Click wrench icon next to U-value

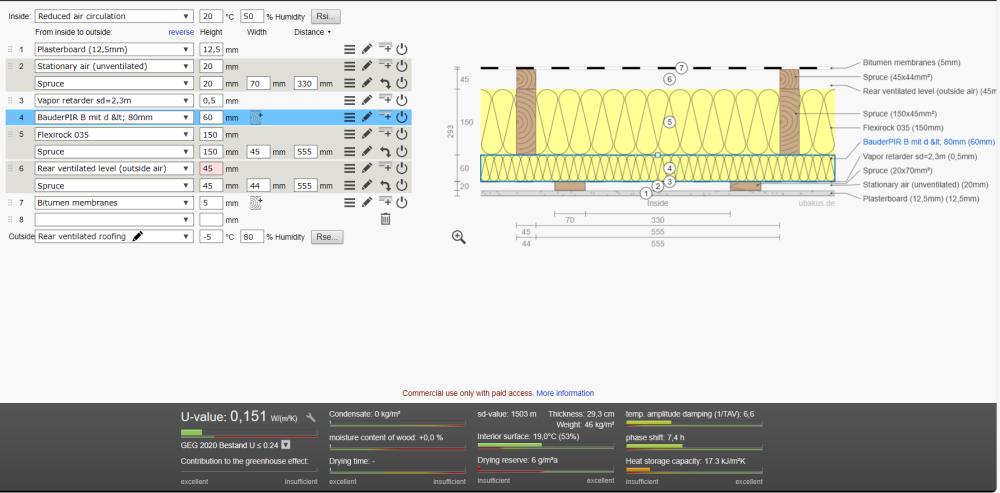pyautogui.click(x=311, y=418)
